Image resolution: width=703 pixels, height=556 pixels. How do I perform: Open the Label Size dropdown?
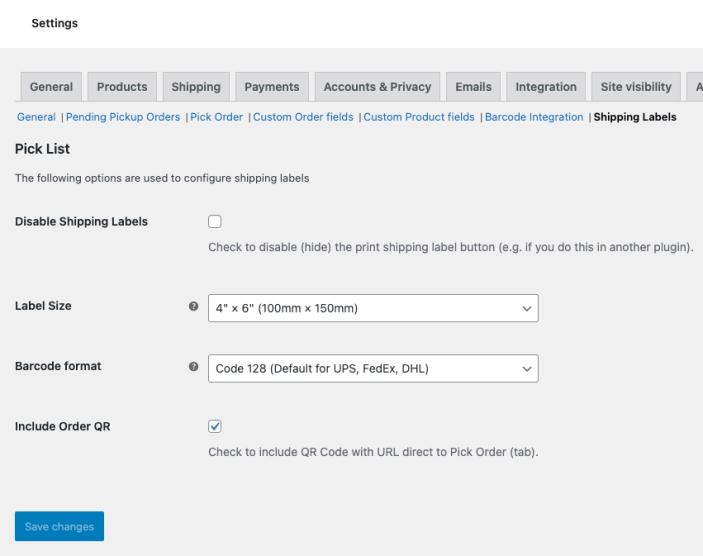373,308
